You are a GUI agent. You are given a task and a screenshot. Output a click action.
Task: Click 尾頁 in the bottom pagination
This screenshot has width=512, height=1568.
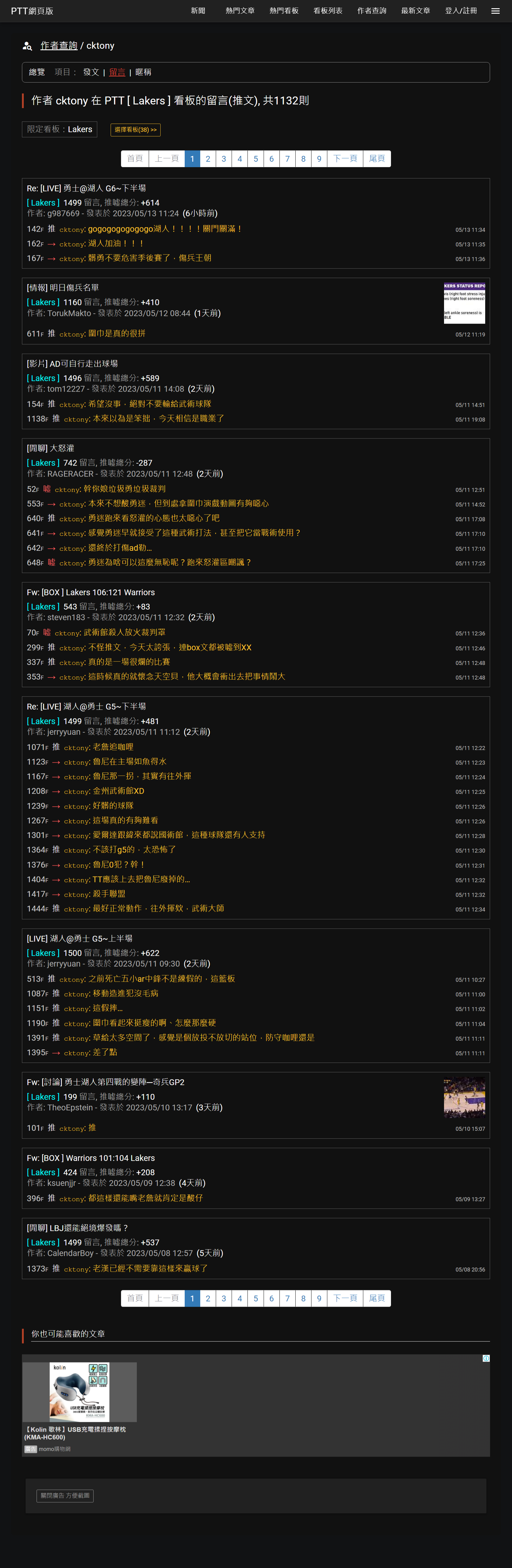click(x=377, y=1298)
